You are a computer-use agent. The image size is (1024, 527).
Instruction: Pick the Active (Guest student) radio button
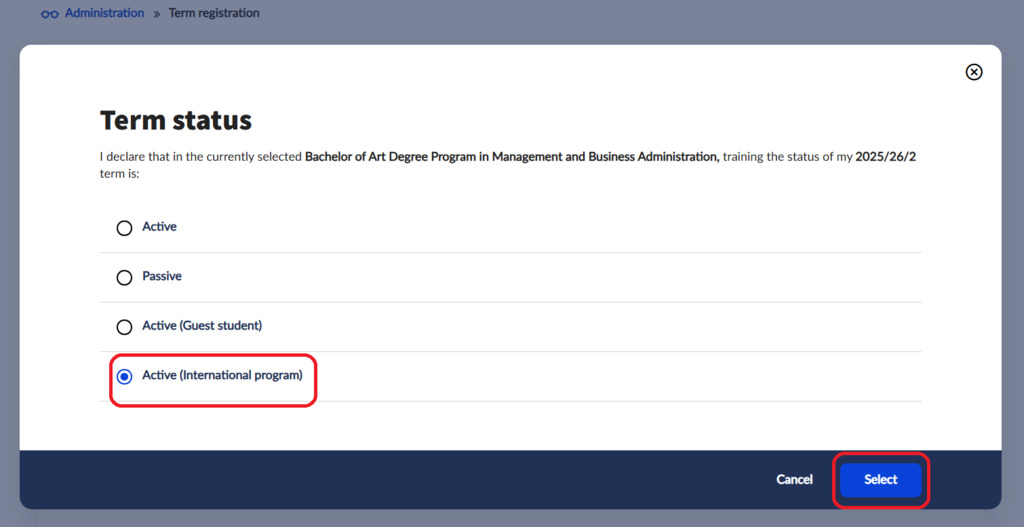(x=124, y=327)
